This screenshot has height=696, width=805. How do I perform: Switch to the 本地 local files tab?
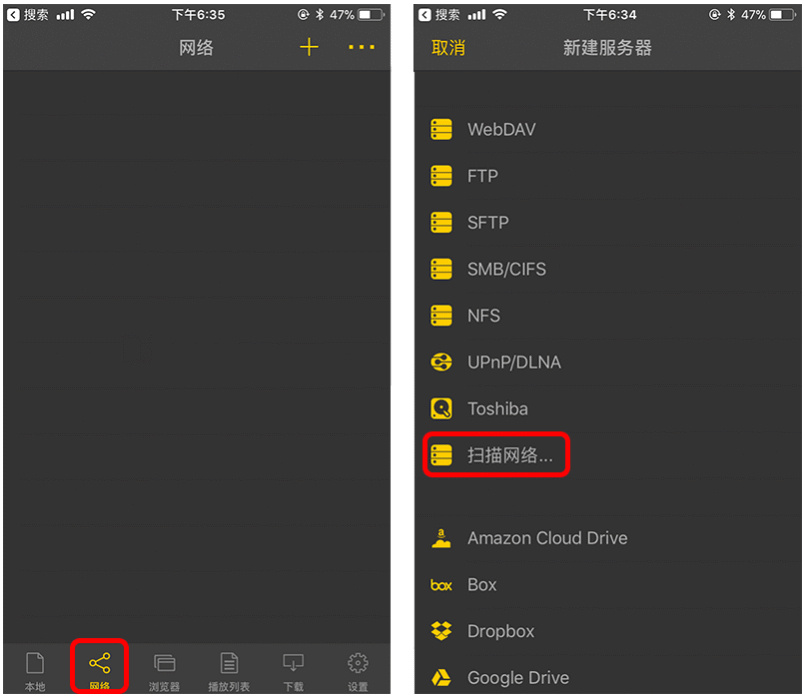(35, 671)
